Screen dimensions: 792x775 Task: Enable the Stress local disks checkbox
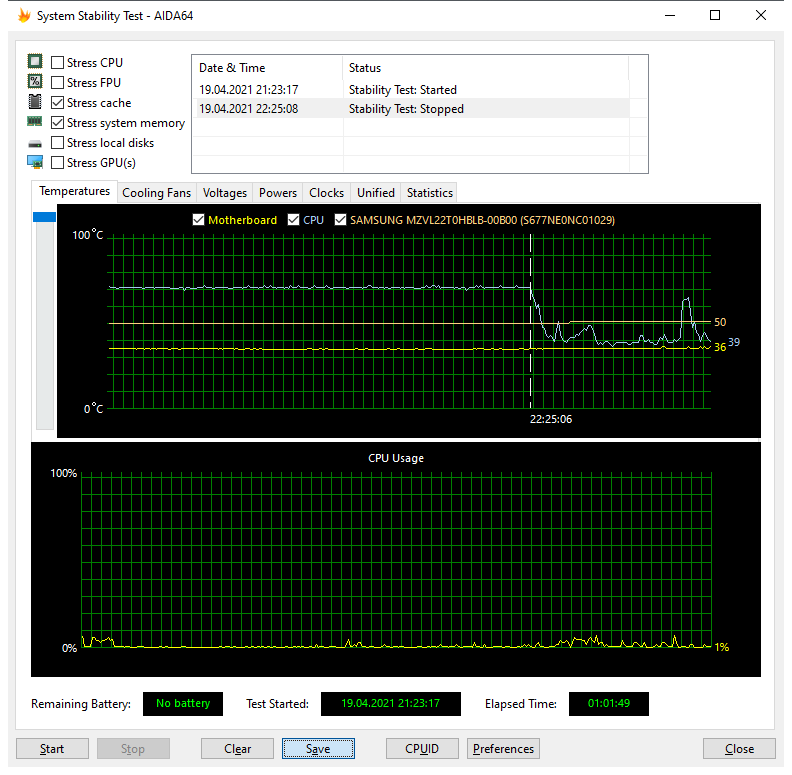click(58, 143)
